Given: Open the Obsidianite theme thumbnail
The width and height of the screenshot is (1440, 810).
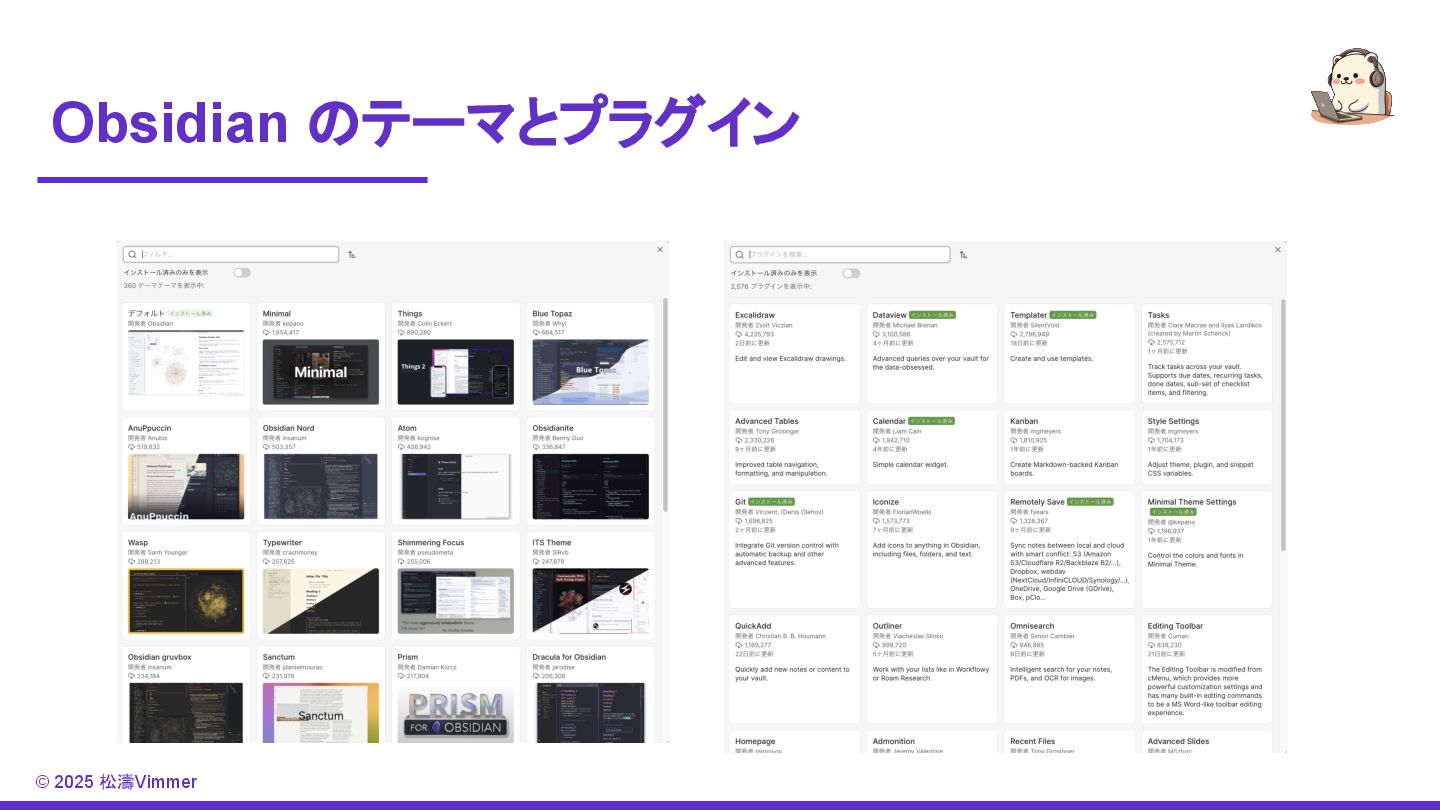Looking at the screenshot, I should 590,487.
